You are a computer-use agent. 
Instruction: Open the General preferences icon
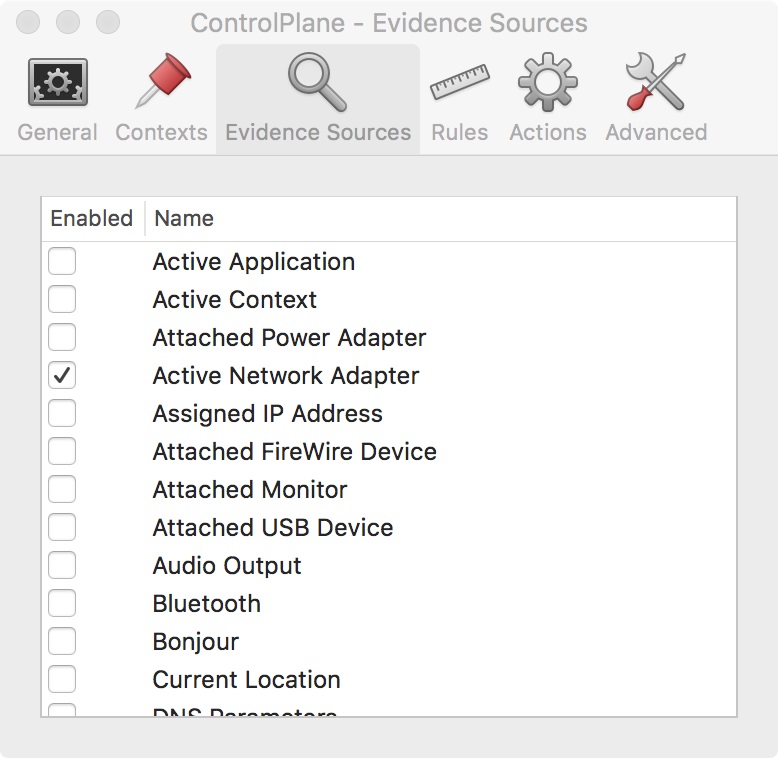[58, 82]
